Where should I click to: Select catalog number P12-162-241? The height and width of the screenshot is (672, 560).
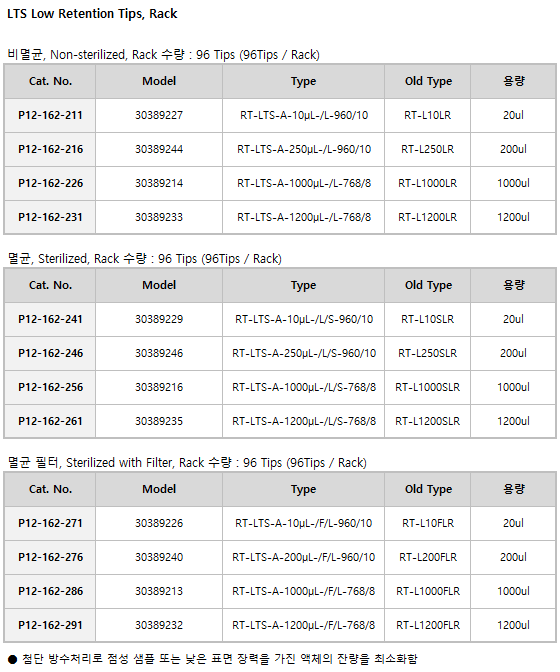click(x=50, y=319)
